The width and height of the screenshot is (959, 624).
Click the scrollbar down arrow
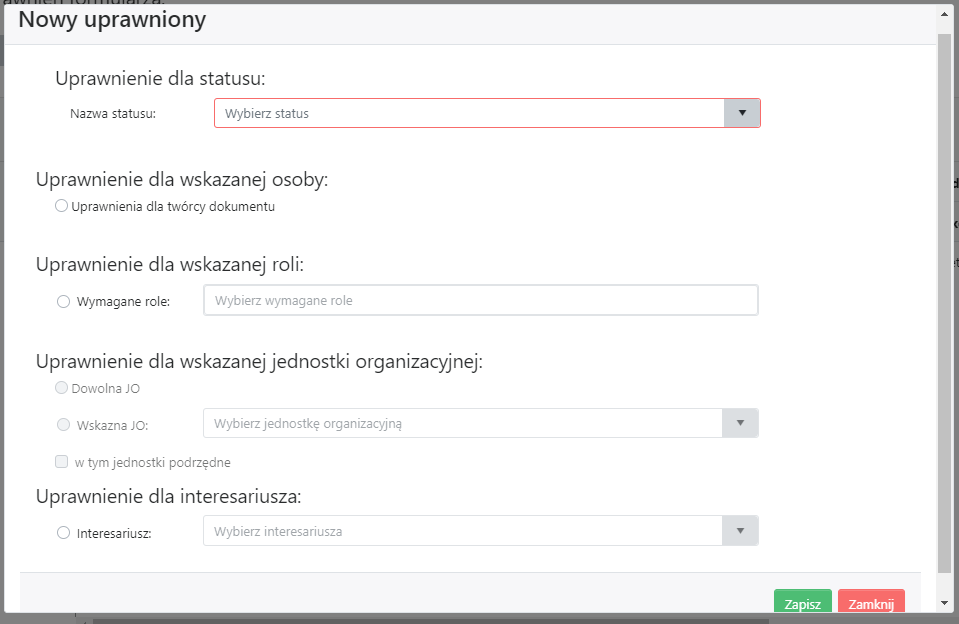(x=945, y=603)
